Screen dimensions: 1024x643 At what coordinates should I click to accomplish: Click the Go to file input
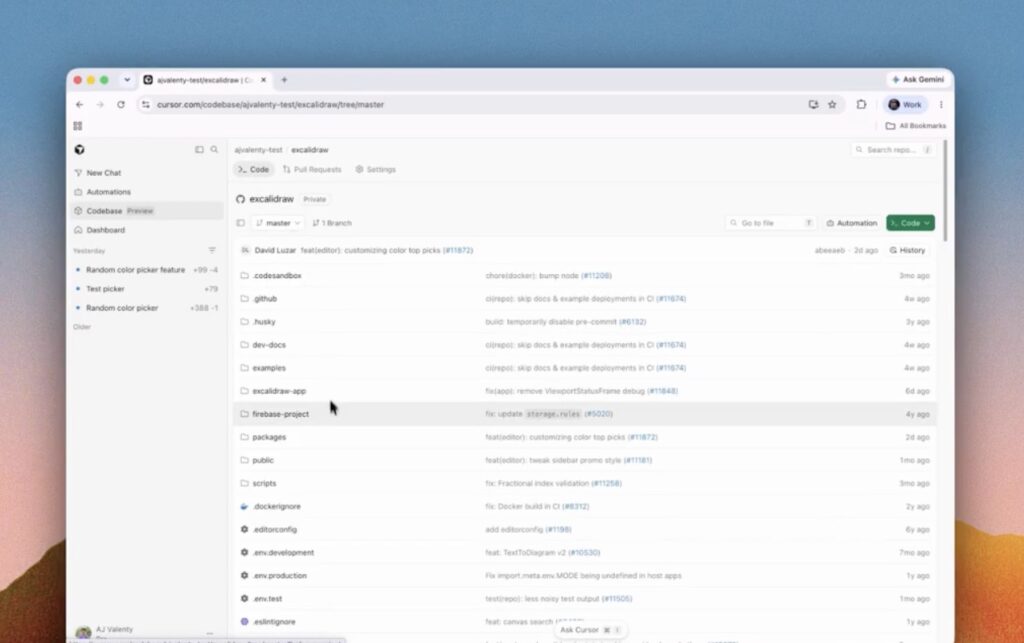(x=770, y=223)
